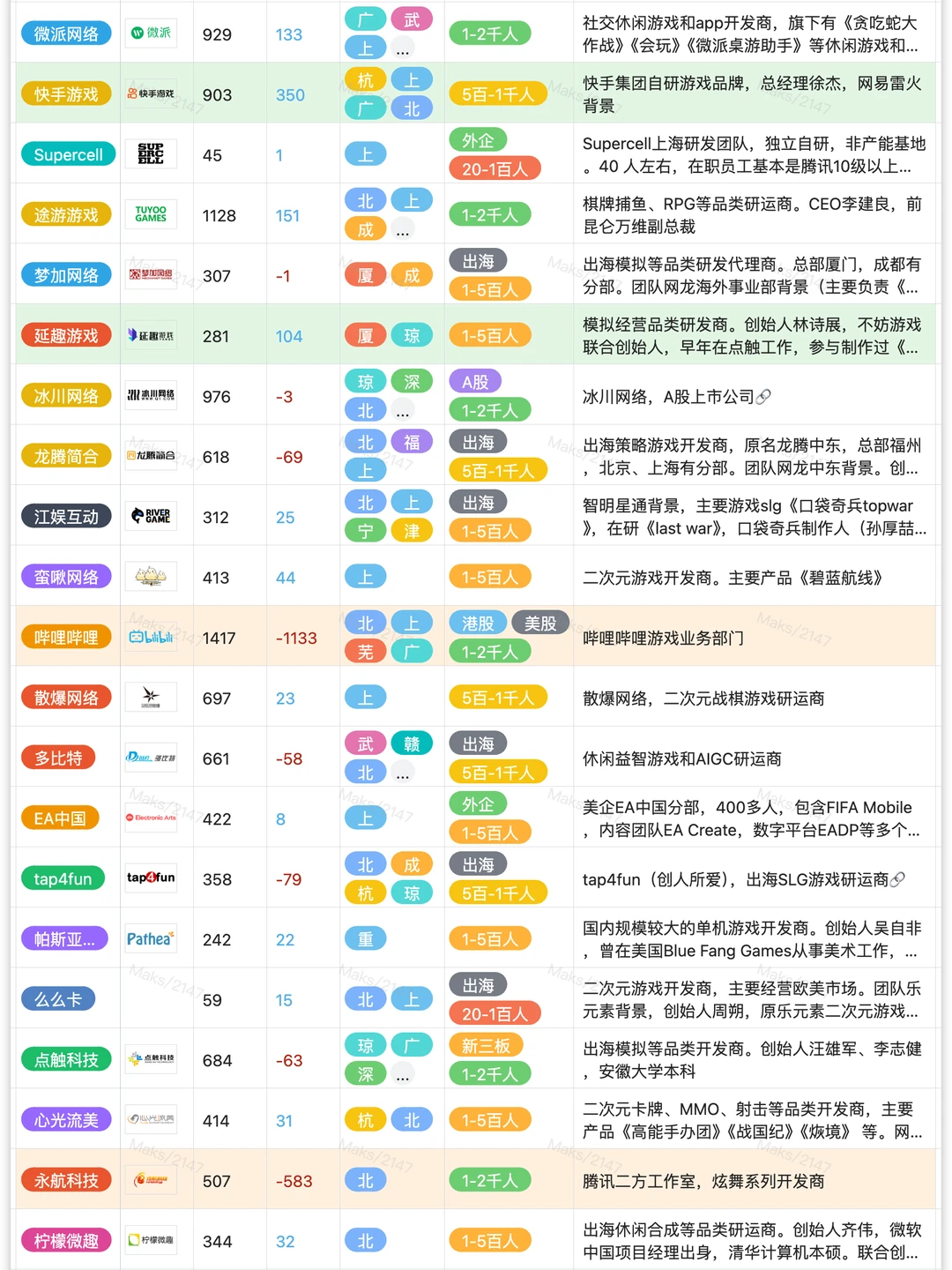The width and height of the screenshot is (952, 1270).
Task: Expand more cities in 多比特 row
Action: click(x=403, y=773)
